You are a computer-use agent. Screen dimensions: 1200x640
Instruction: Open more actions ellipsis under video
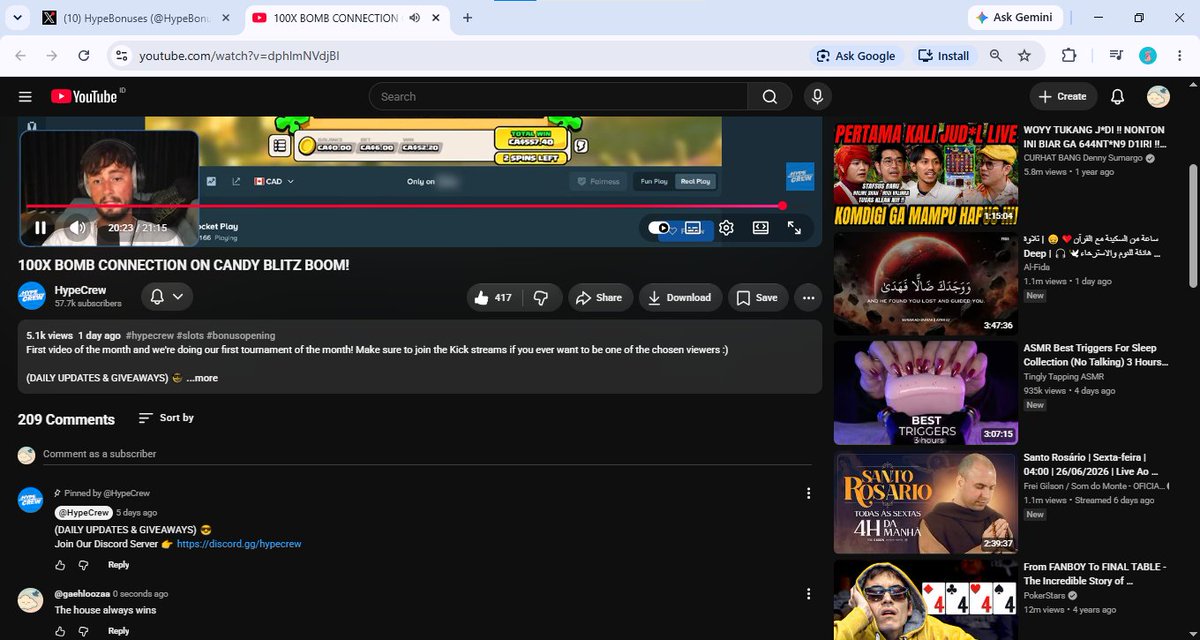(808, 297)
